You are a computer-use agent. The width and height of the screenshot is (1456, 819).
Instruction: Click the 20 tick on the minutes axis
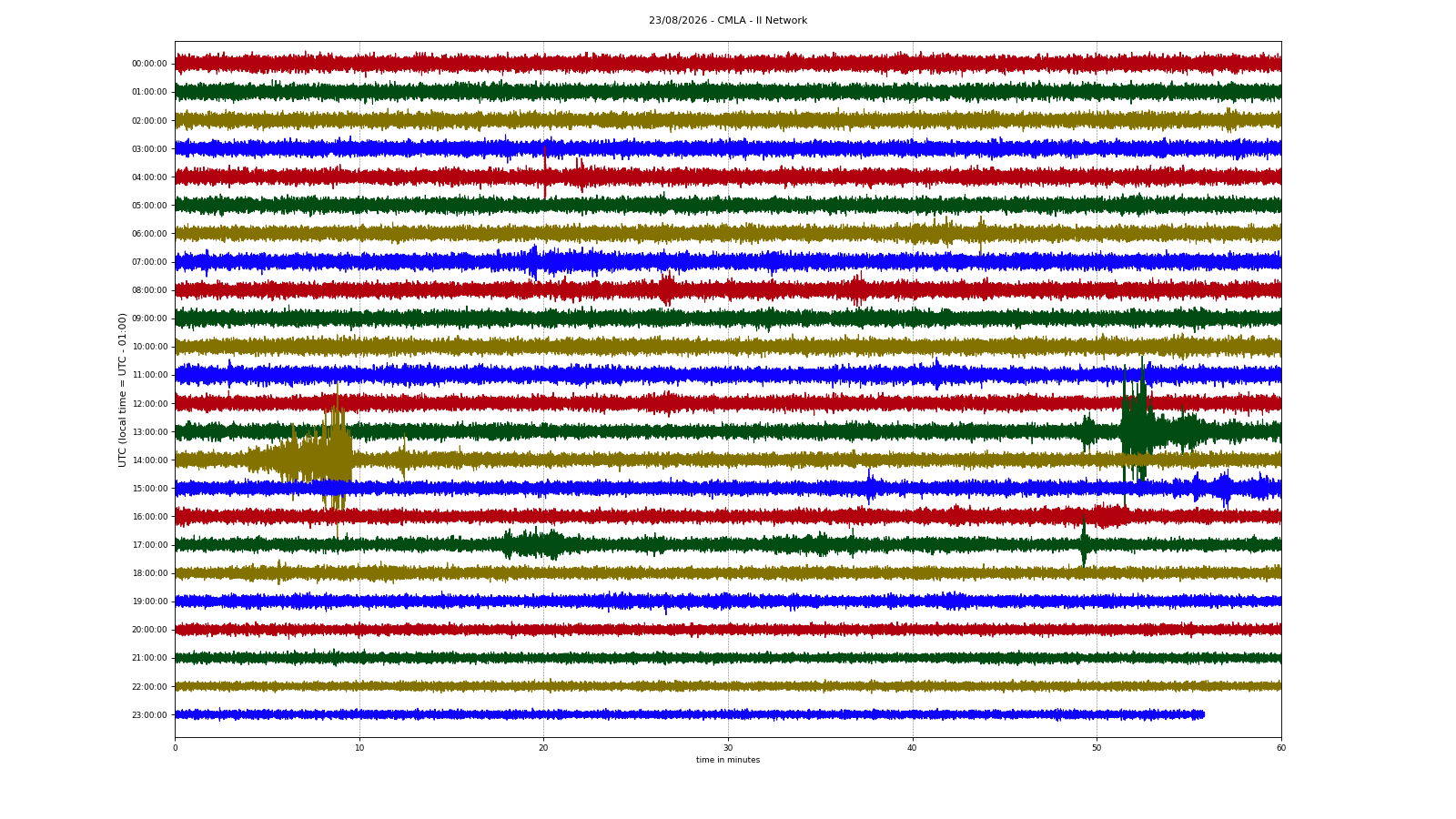(x=543, y=748)
